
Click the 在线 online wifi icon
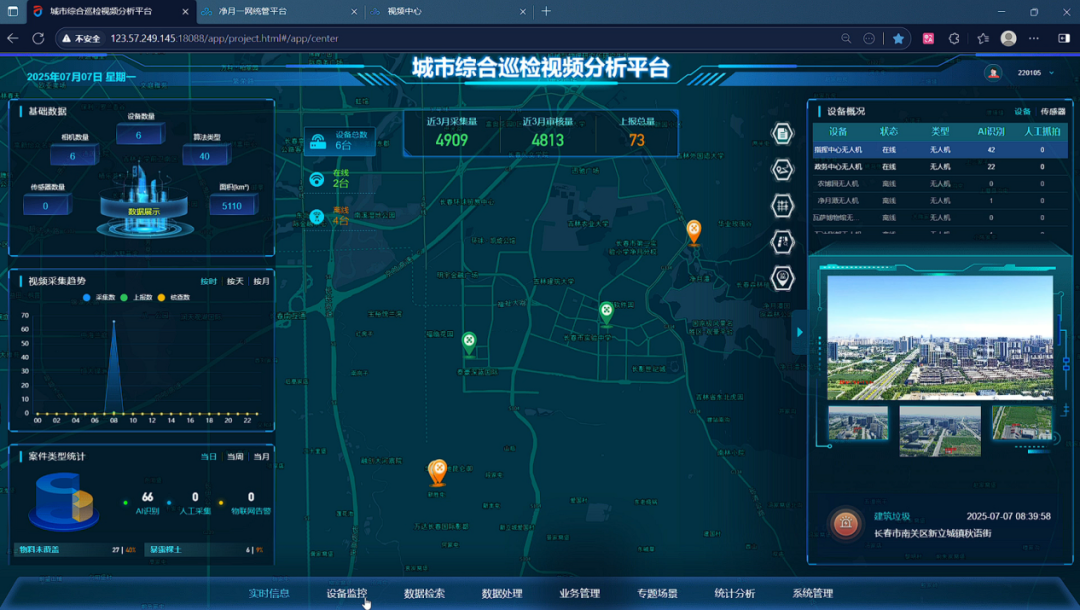pos(316,180)
